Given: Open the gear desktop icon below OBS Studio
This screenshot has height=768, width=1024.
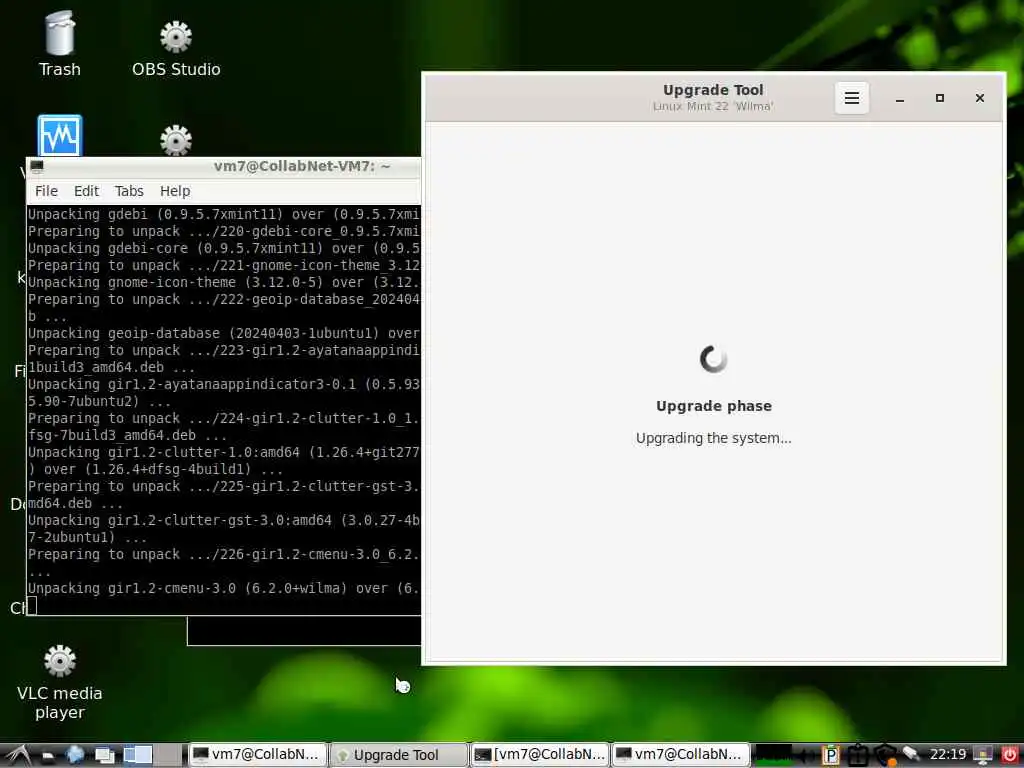Looking at the screenshot, I should pos(176,140).
